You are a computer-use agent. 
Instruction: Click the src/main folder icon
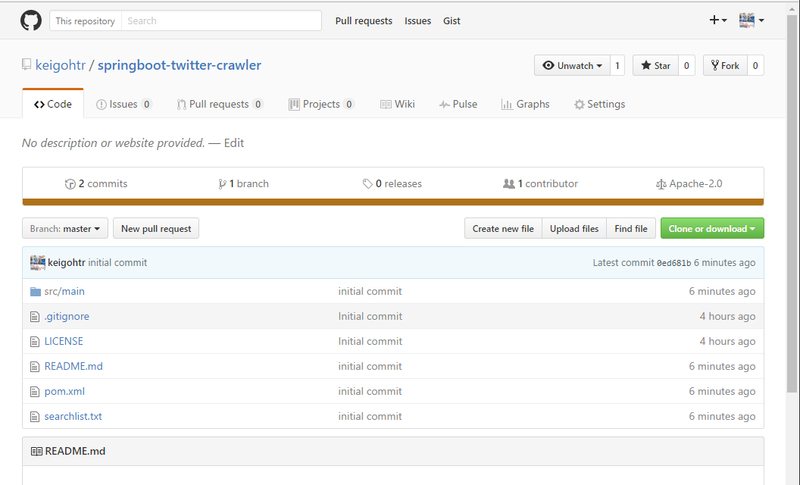[35, 292]
